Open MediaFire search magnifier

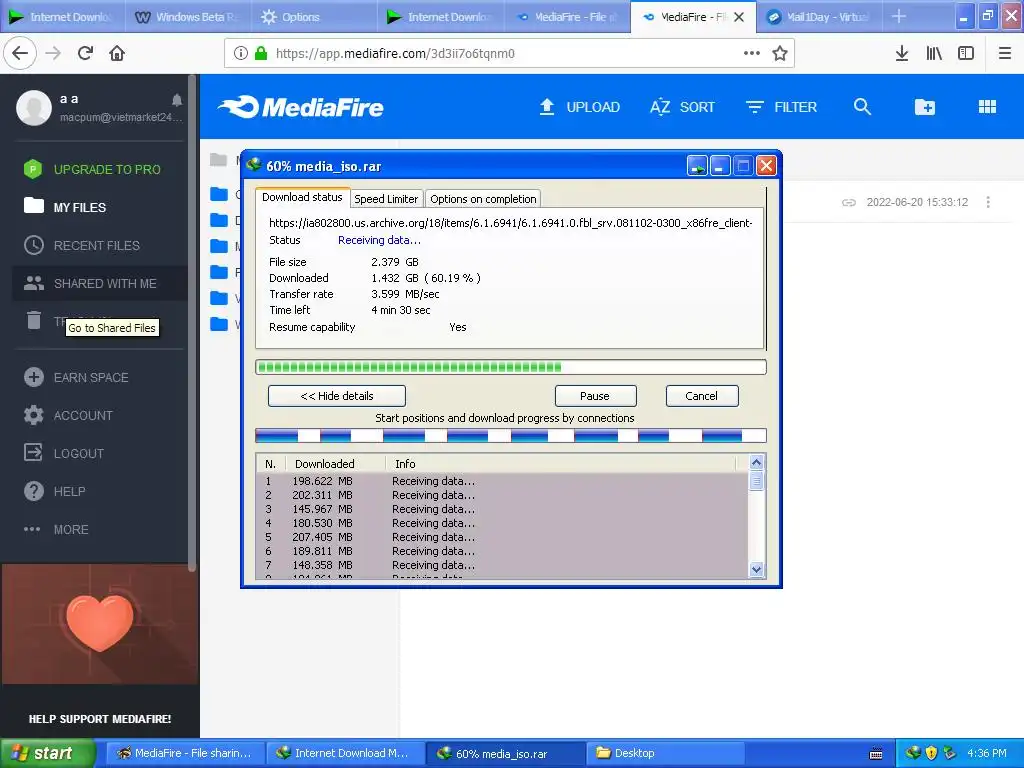tap(862, 106)
